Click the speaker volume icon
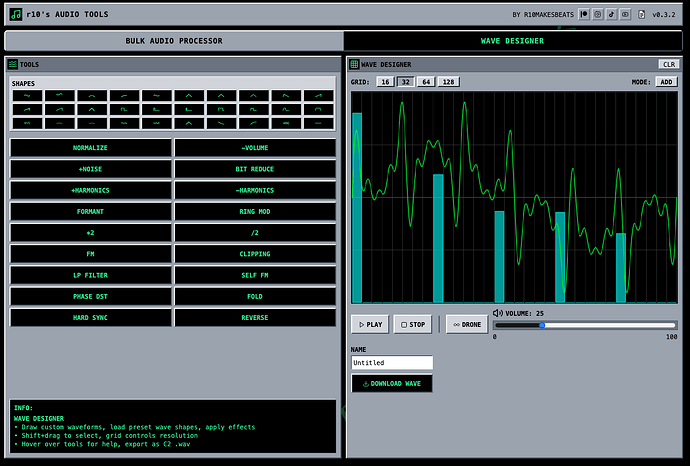Screen dimensions: 690x466 pyautogui.click(x=498, y=313)
